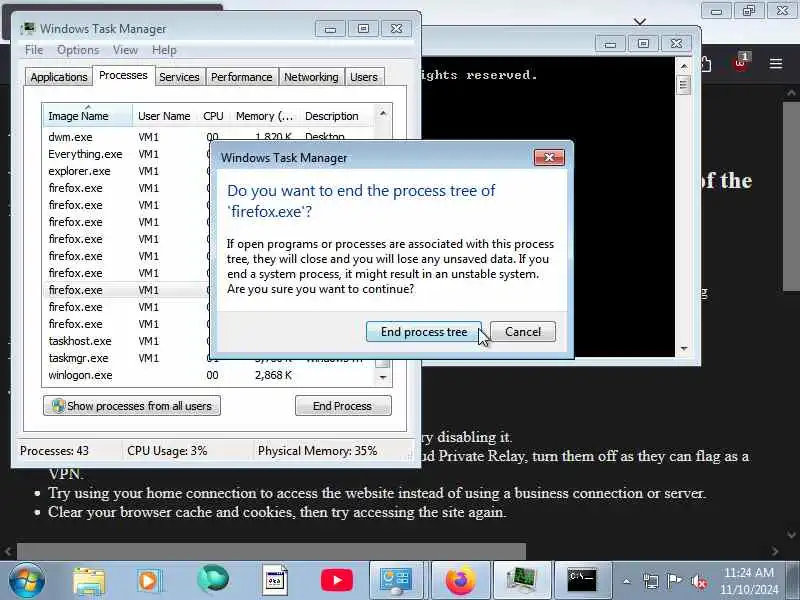
Task: Open the document file taskbar icon
Action: [275, 580]
